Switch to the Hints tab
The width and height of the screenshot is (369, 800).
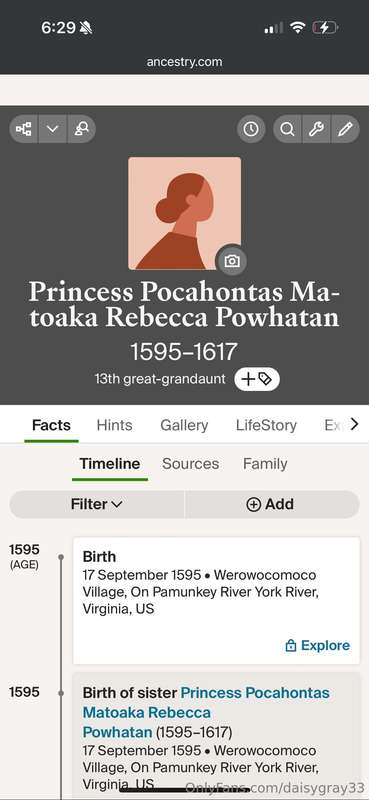(114, 426)
